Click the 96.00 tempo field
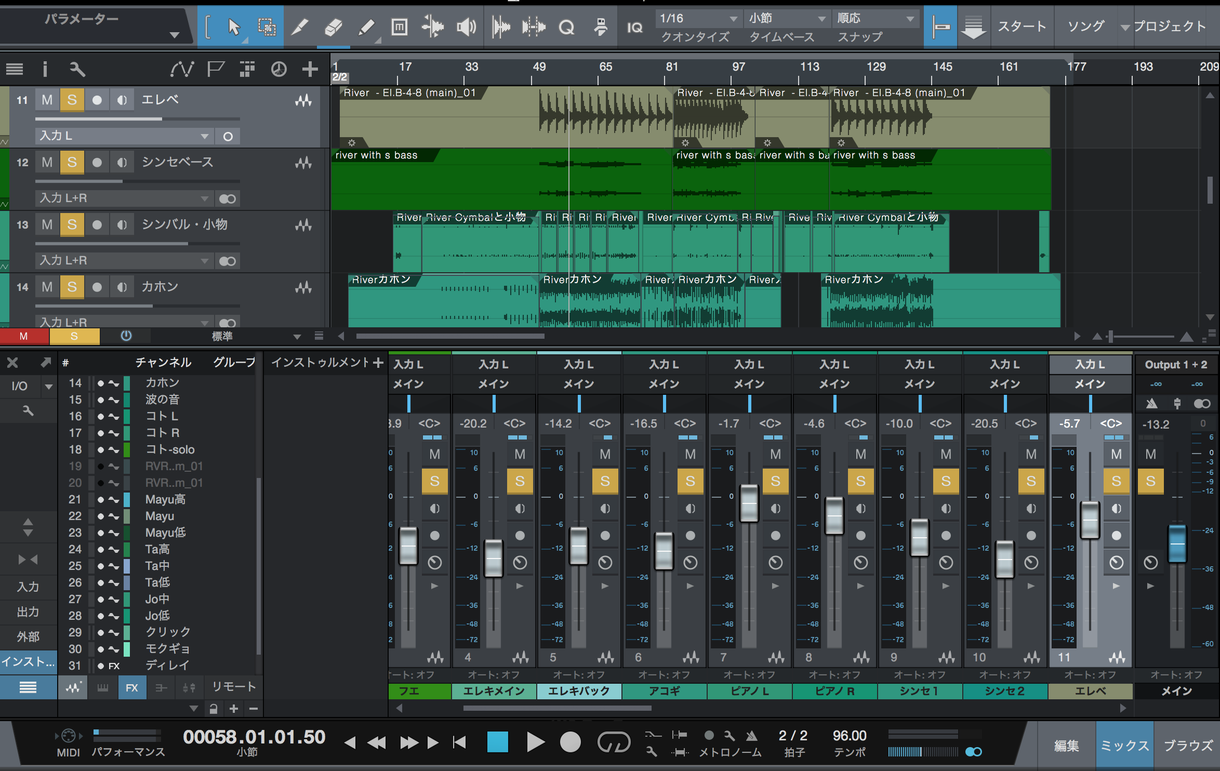The width and height of the screenshot is (1220, 771). pyautogui.click(x=849, y=736)
